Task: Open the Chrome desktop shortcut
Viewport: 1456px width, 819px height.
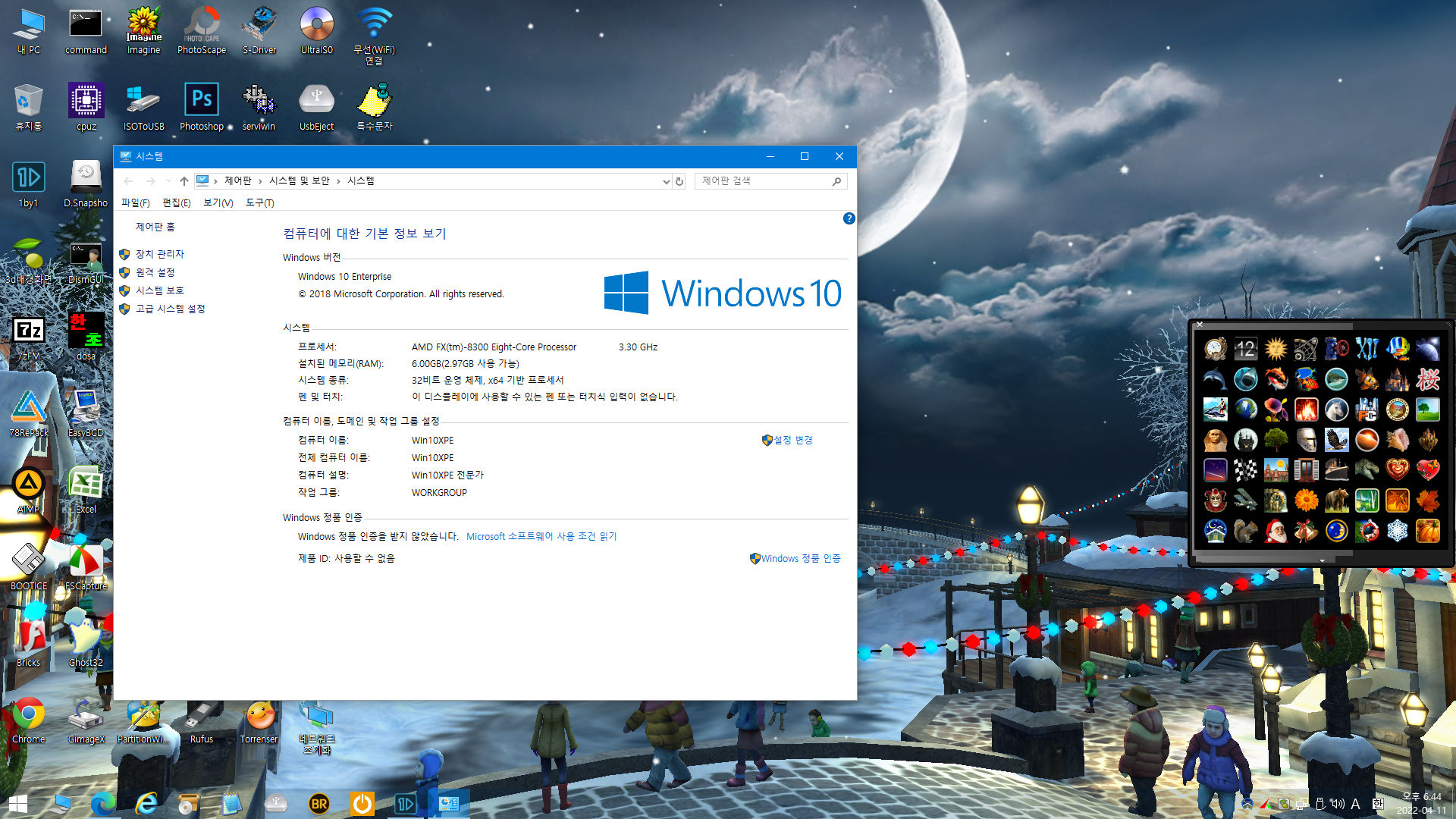Action: [x=29, y=720]
